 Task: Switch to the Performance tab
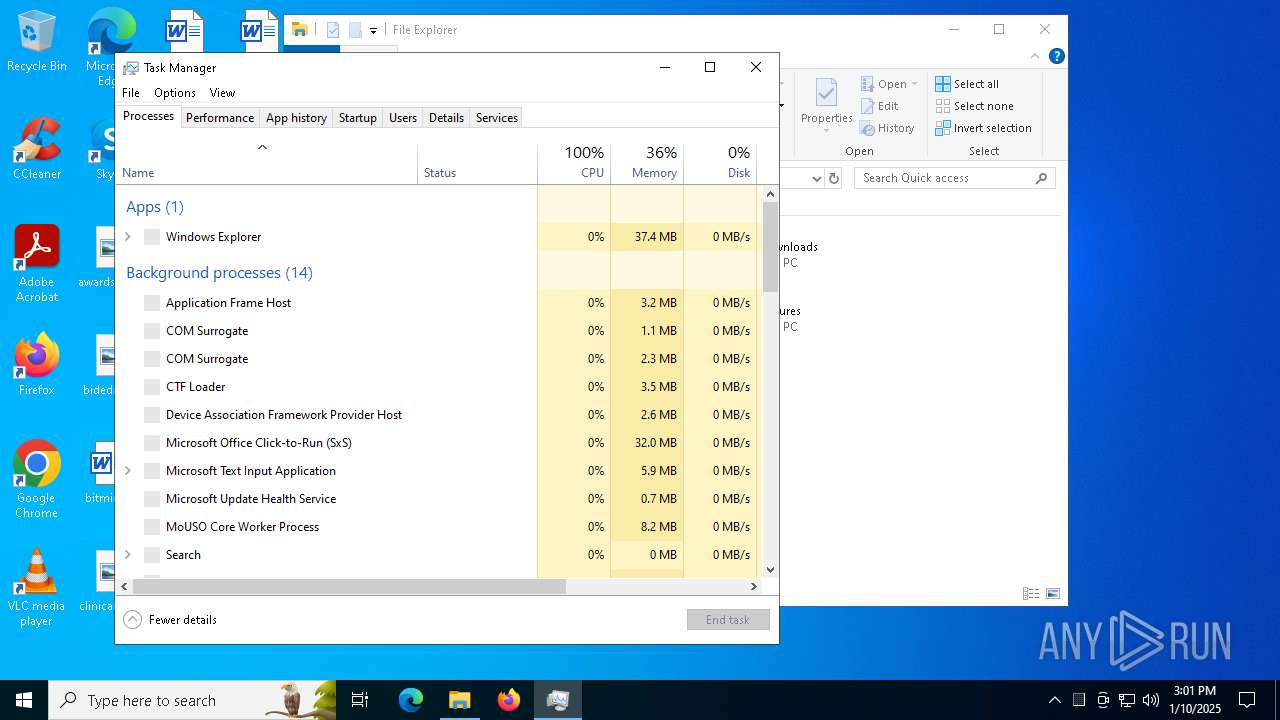(220, 118)
